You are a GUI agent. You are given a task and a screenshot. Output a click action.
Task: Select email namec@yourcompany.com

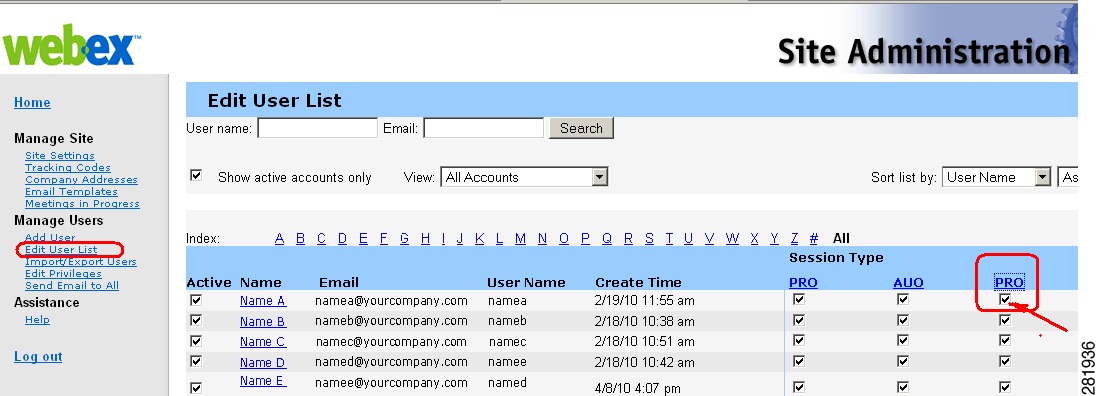coord(391,342)
